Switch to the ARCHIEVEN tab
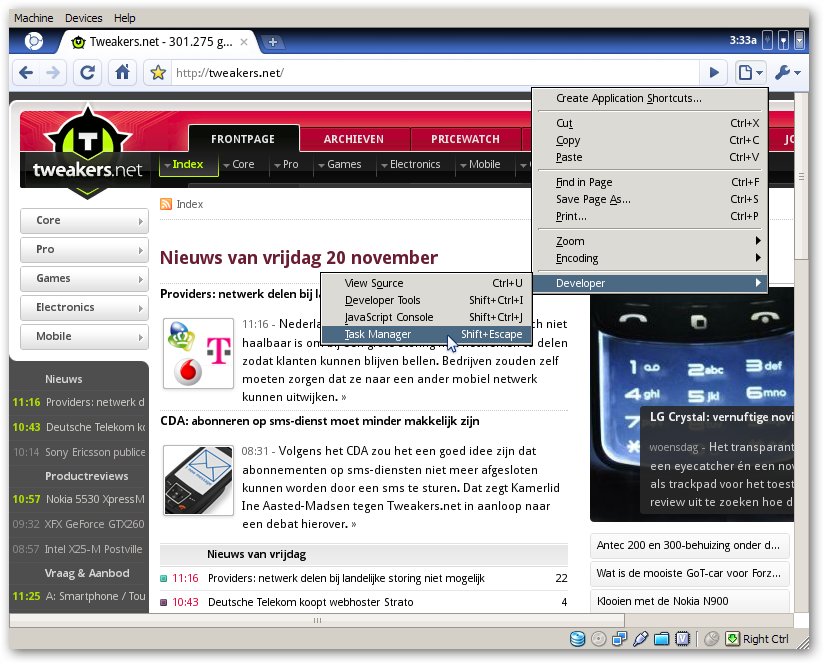 pyautogui.click(x=354, y=139)
